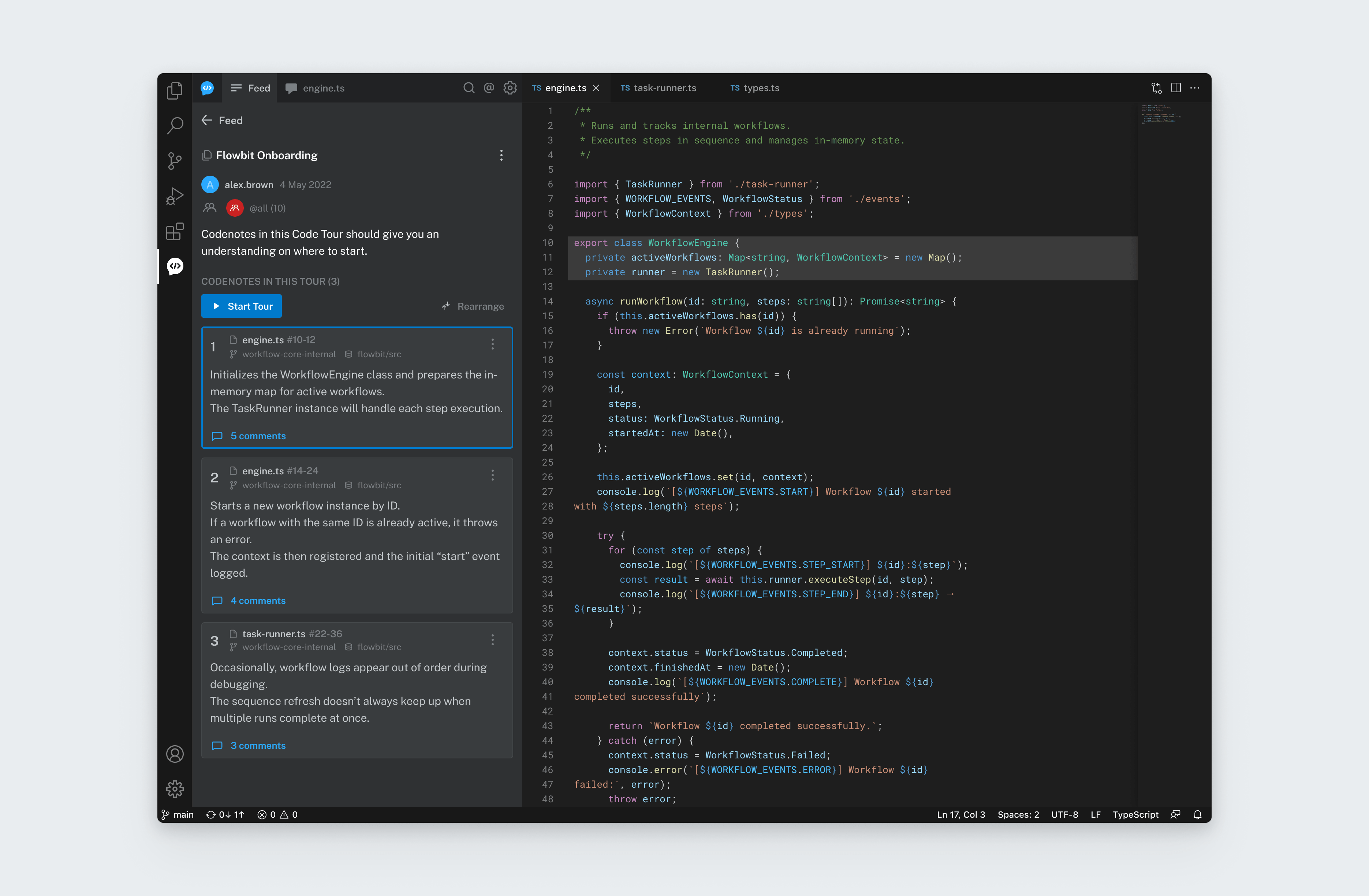Click the people icon next to @all

(x=209, y=208)
